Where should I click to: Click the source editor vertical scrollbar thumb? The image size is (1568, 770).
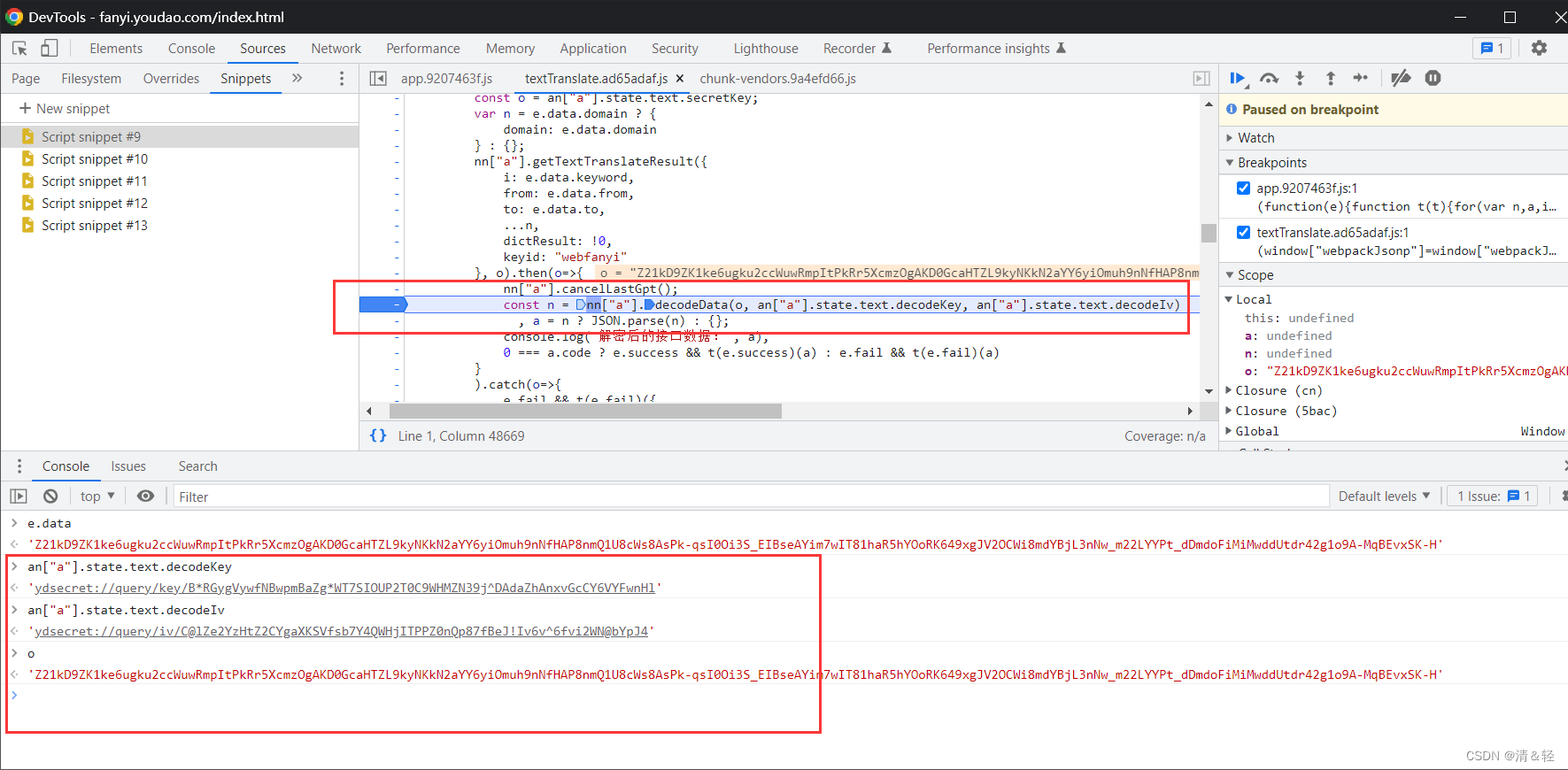[x=1209, y=233]
